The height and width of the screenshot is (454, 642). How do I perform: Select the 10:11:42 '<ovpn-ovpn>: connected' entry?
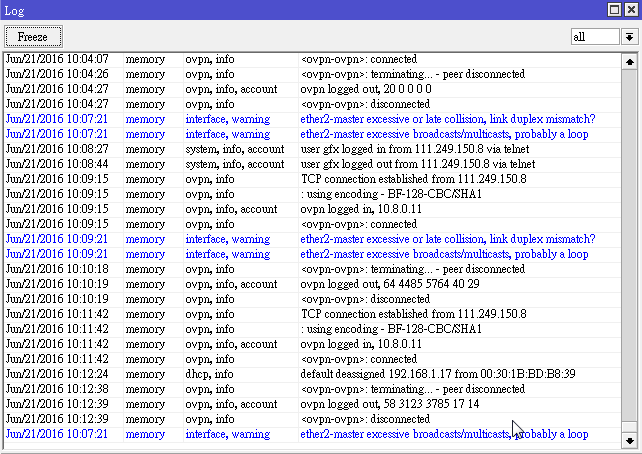313,359
